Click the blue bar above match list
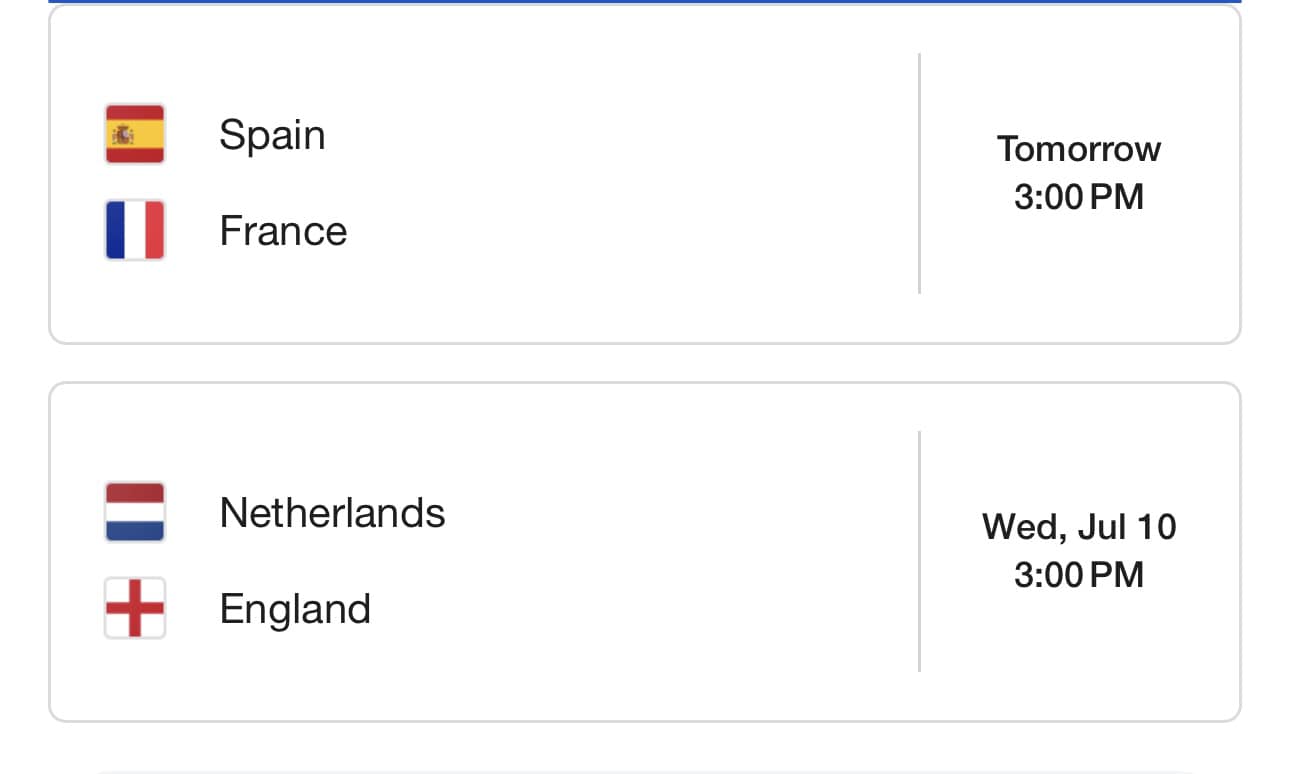The width and height of the screenshot is (1290, 774). pos(645,1)
